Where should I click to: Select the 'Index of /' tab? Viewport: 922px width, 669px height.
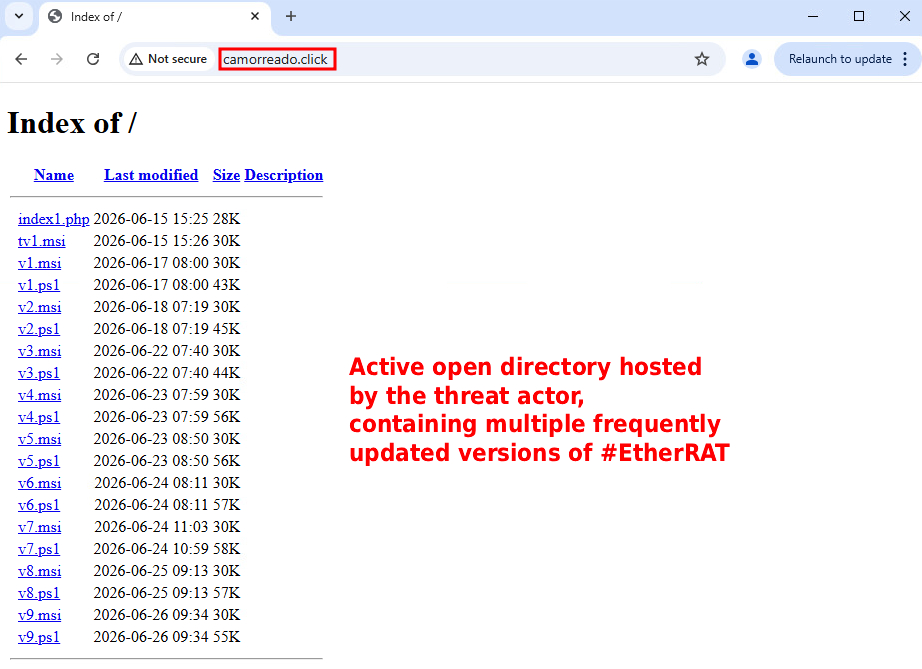pos(153,17)
